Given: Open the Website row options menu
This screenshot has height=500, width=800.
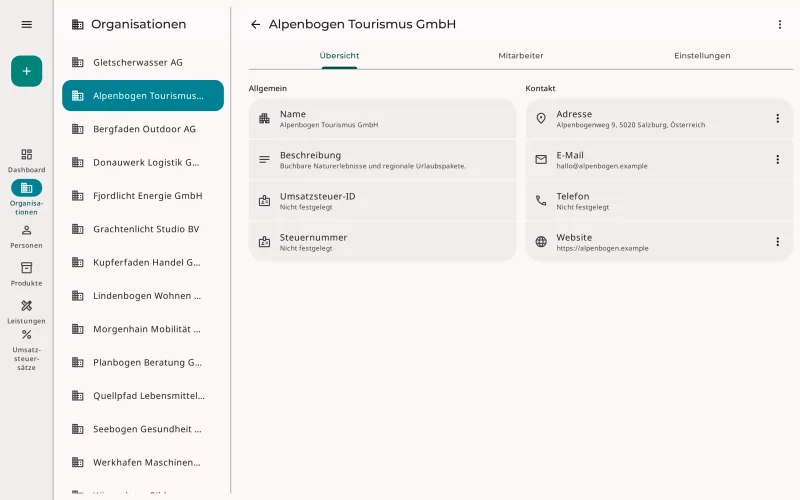Looking at the screenshot, I should 778,242.
